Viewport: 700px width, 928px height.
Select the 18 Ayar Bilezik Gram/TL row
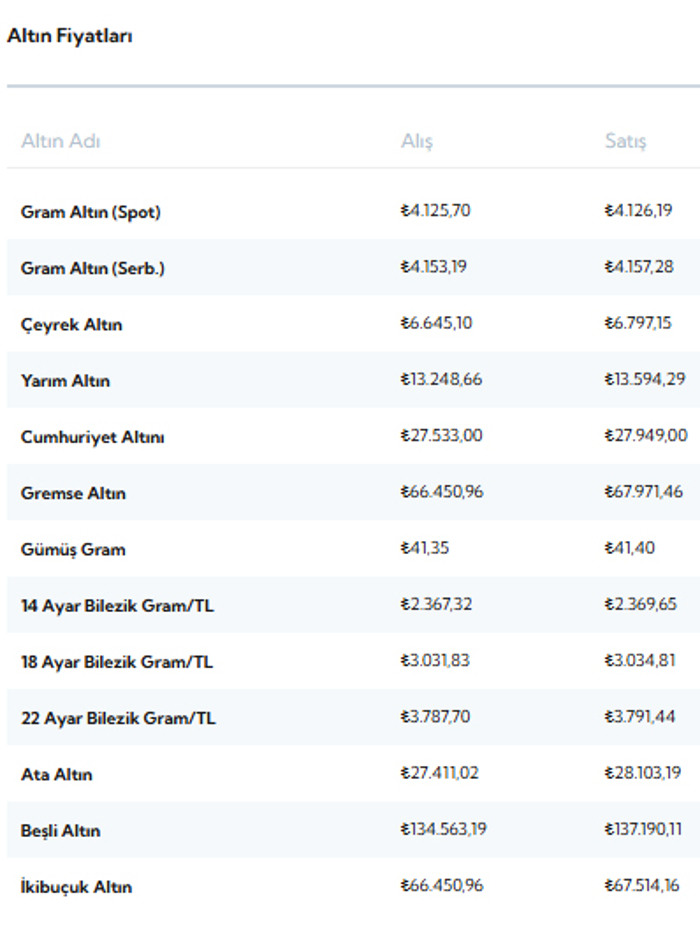pos(353,661)
